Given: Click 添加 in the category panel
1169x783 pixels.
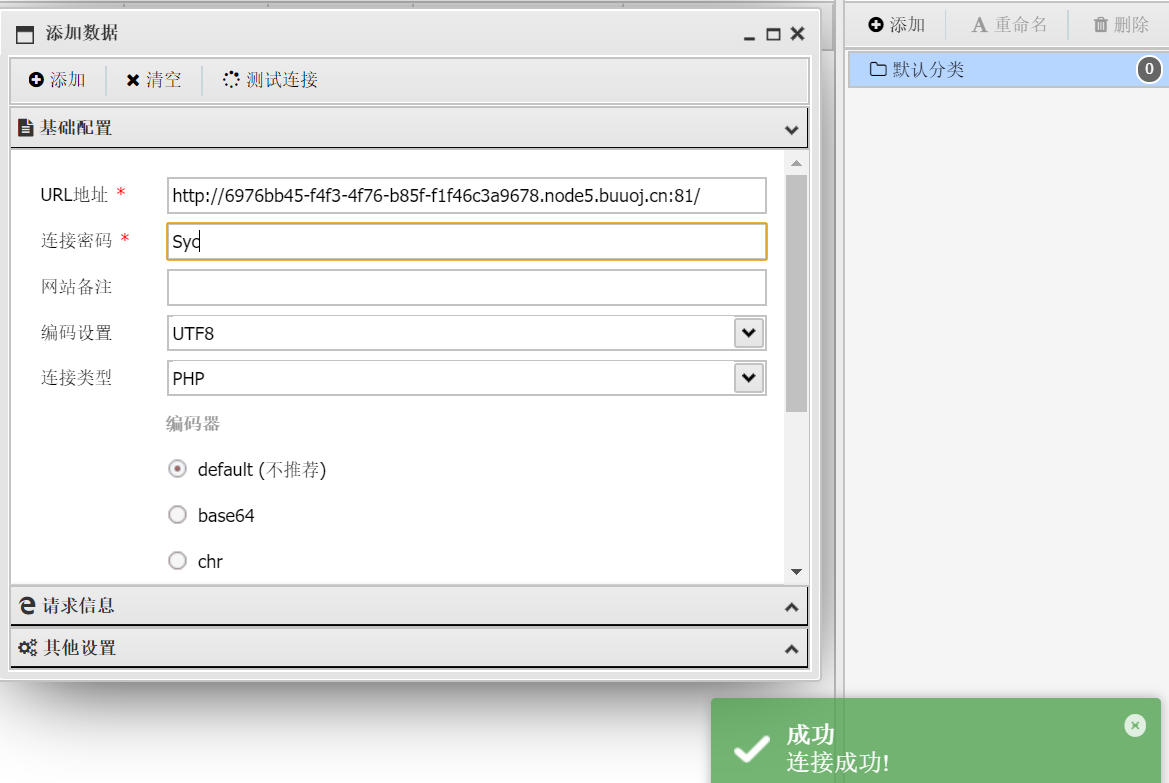Looking at the screenshot, I should click(896, 25).
